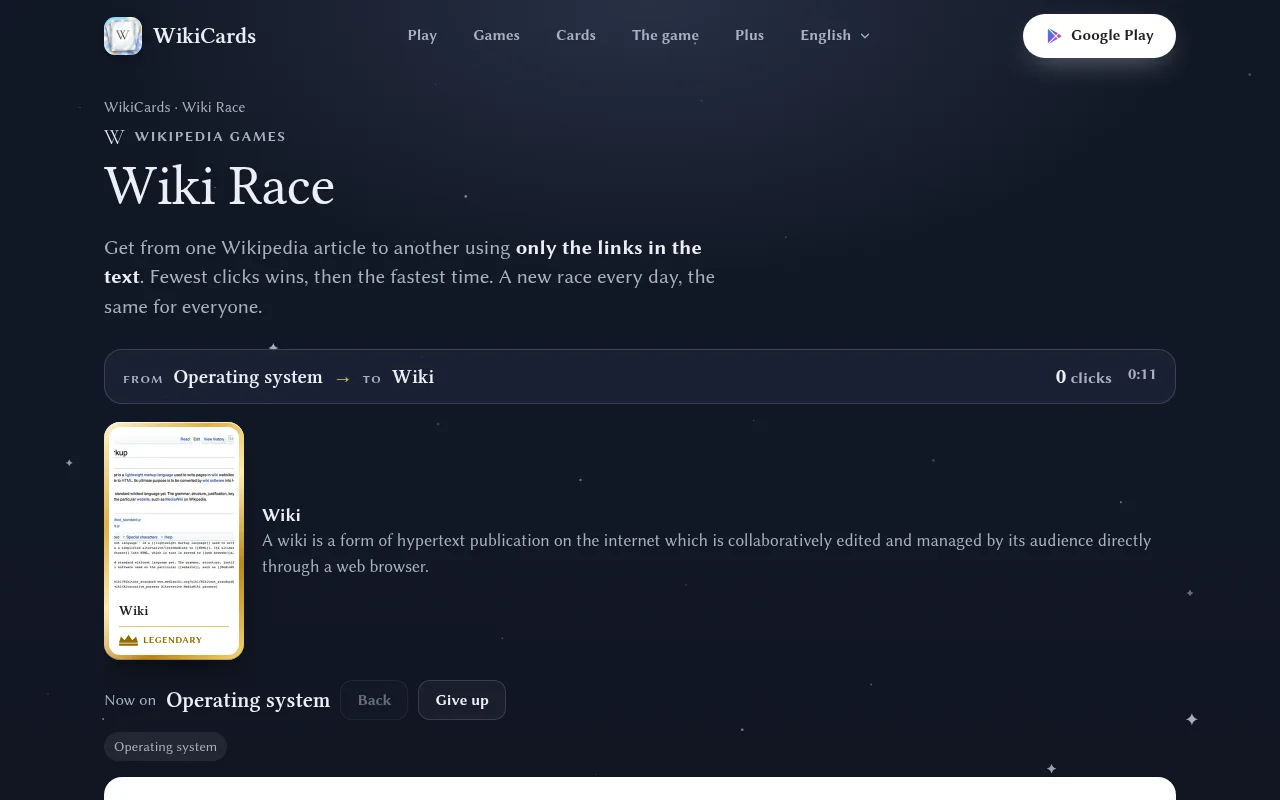Click the 0:11 timer
1280x800 pixels.
pyautogui.click(x=1142, y=375)
